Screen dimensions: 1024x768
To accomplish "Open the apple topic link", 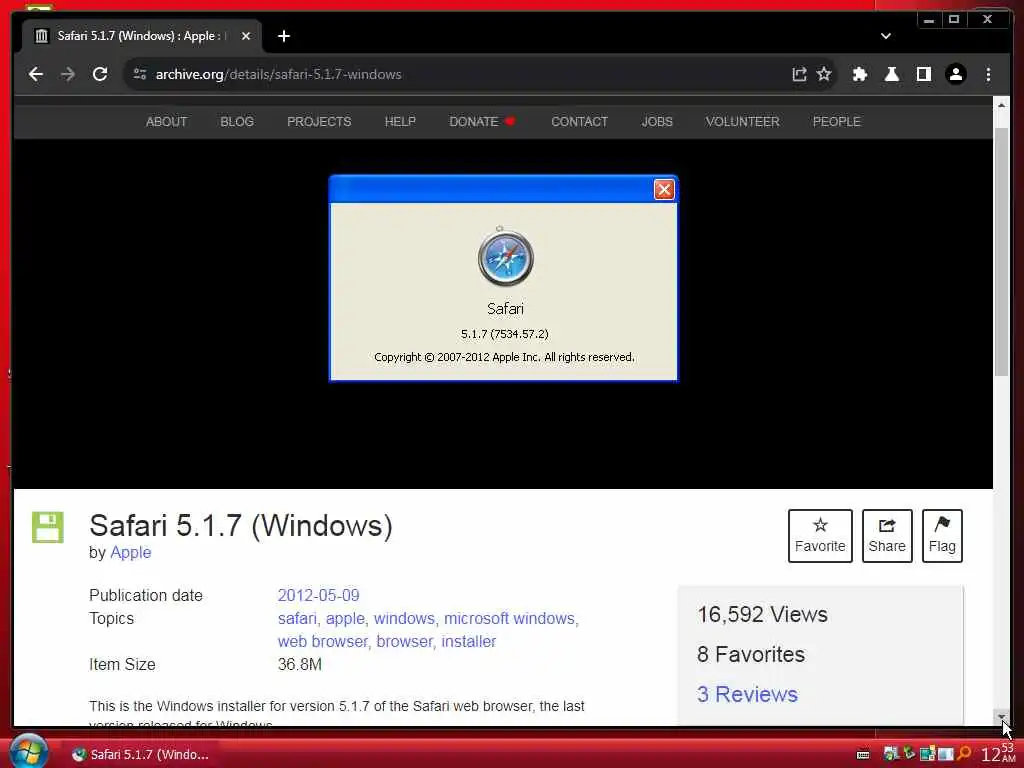I will 345,618.
